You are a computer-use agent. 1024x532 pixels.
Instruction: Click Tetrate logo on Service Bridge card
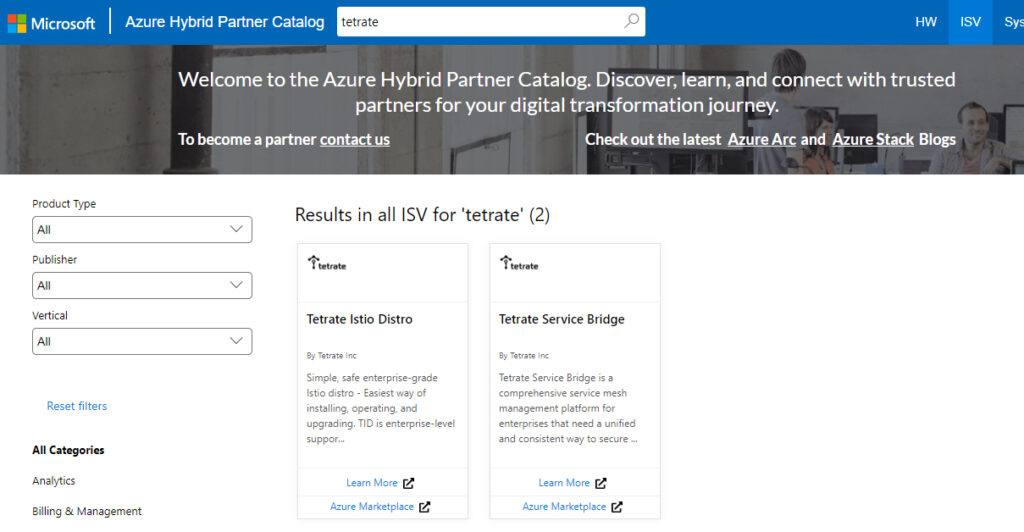click(x=520, y=264)
